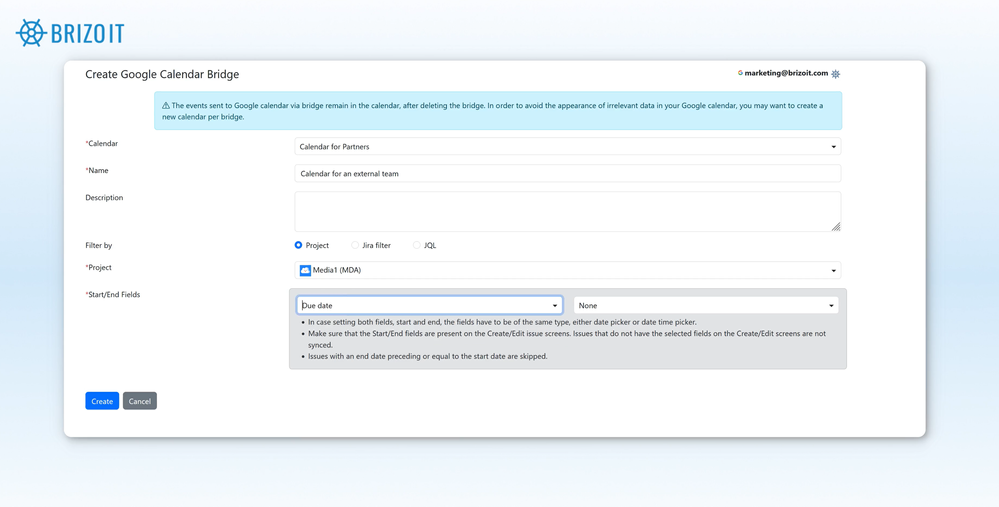Click the Media1 project avatar icon
Image resolution: width=999 pixels, height=507 pixels.
(305, 270)
